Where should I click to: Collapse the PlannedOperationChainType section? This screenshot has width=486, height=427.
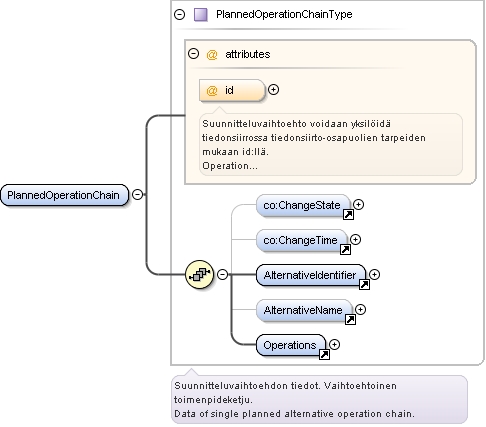179,14
